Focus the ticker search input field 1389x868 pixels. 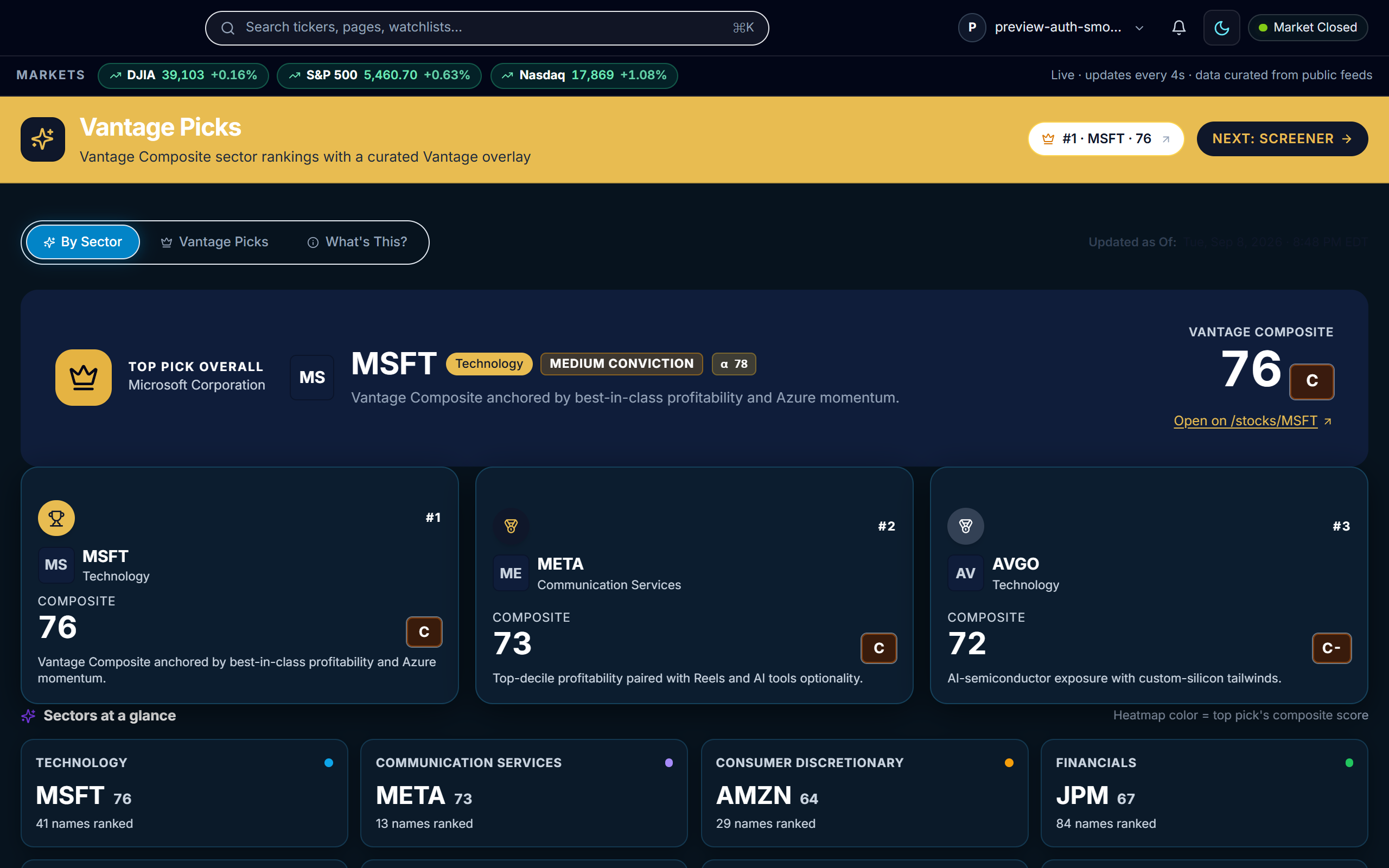[x=487, y=28]
